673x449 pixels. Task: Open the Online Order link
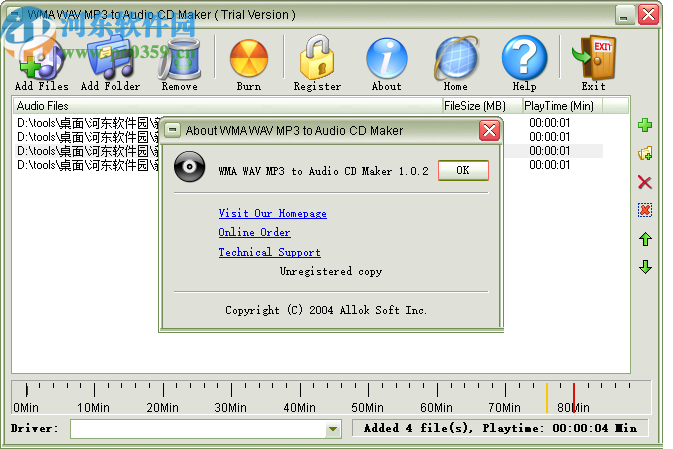pos(255,232)
